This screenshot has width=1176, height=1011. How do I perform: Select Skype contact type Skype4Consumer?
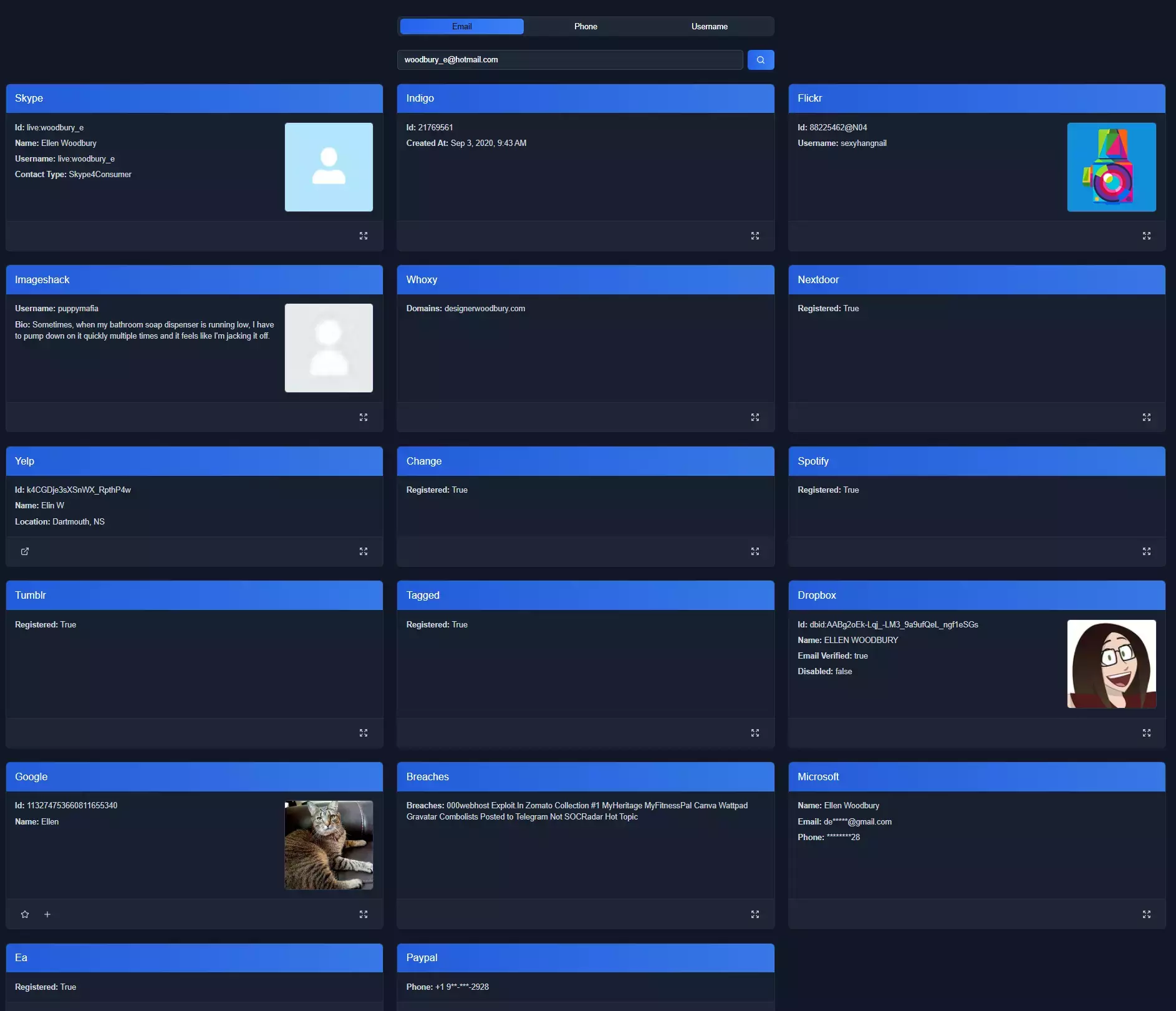tap(100, 174)
